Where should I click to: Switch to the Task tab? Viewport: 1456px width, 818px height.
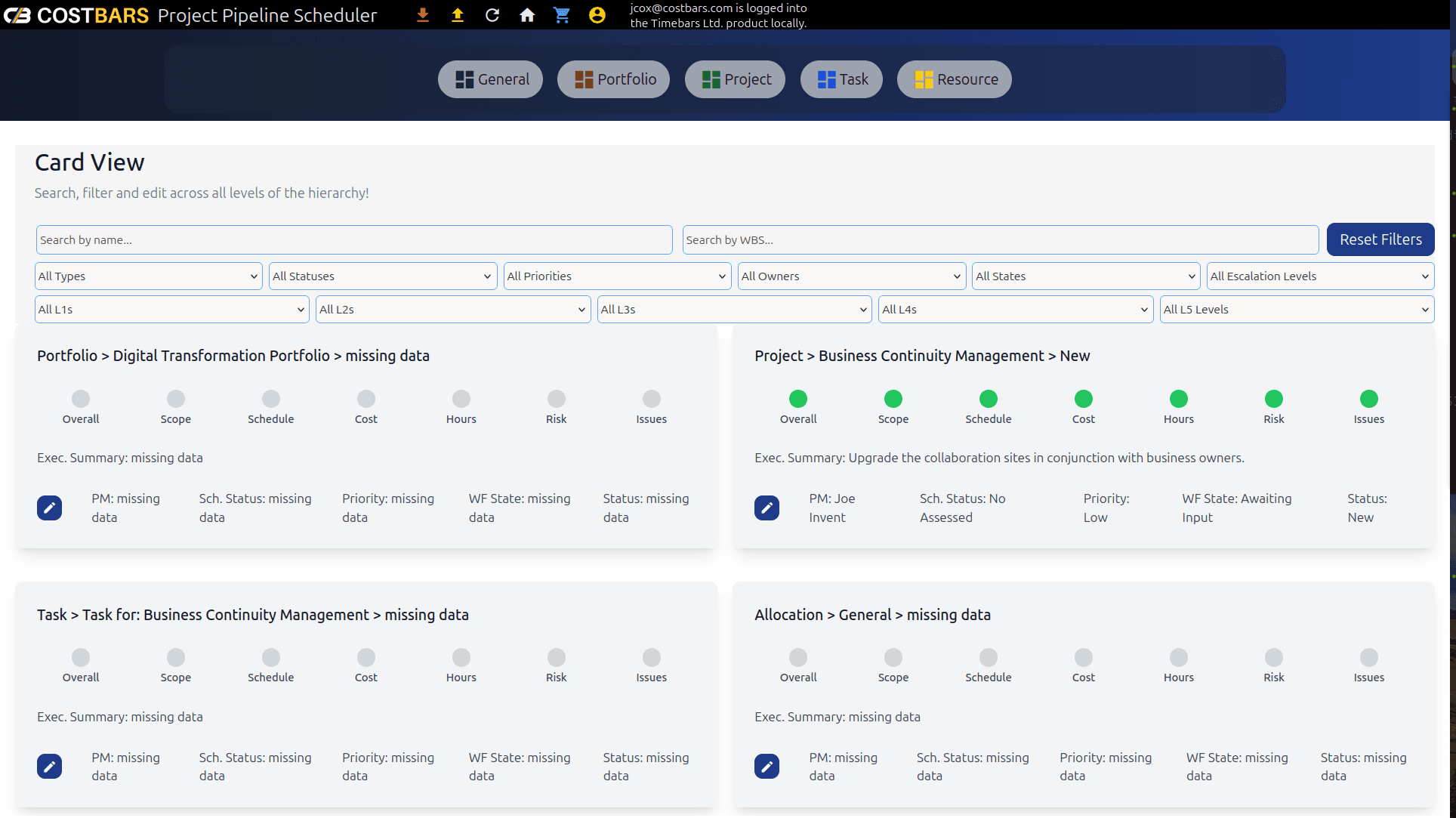pos(842,79)
